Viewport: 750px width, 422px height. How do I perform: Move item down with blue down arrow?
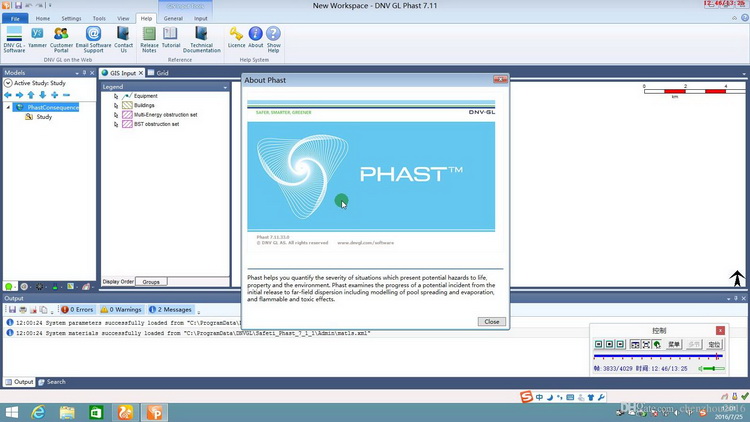tap(43, 95)
